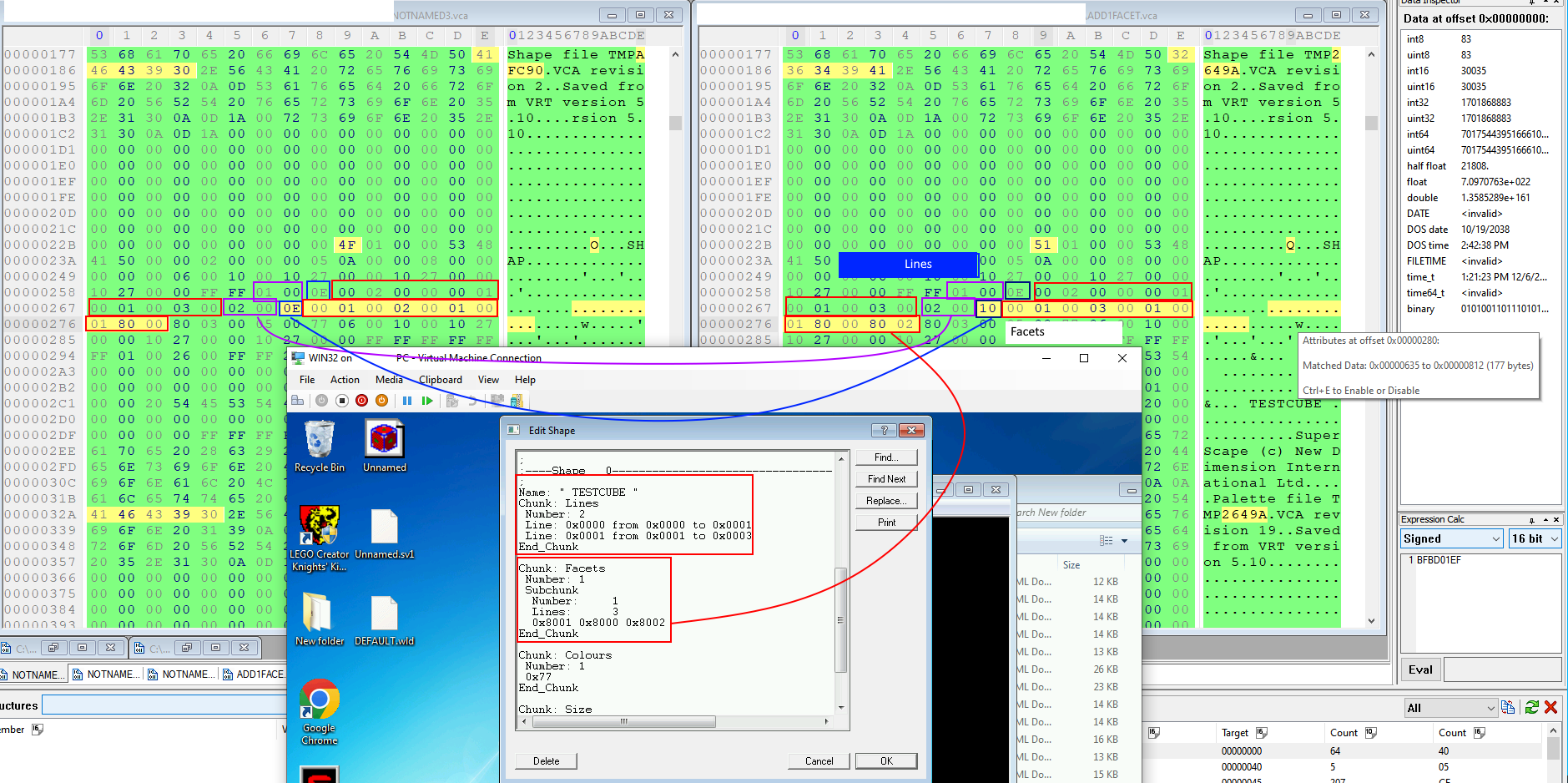1568x783 pixels.
Task: Select the Recycle Bin desktop icon
Action: coord(319,447)
